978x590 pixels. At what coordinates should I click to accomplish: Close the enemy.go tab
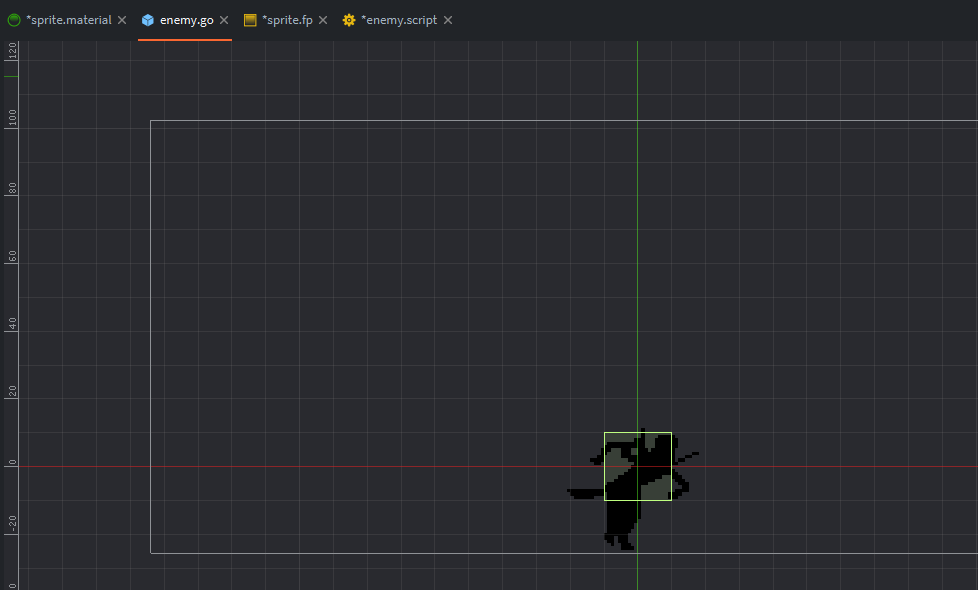click(224, 20)
